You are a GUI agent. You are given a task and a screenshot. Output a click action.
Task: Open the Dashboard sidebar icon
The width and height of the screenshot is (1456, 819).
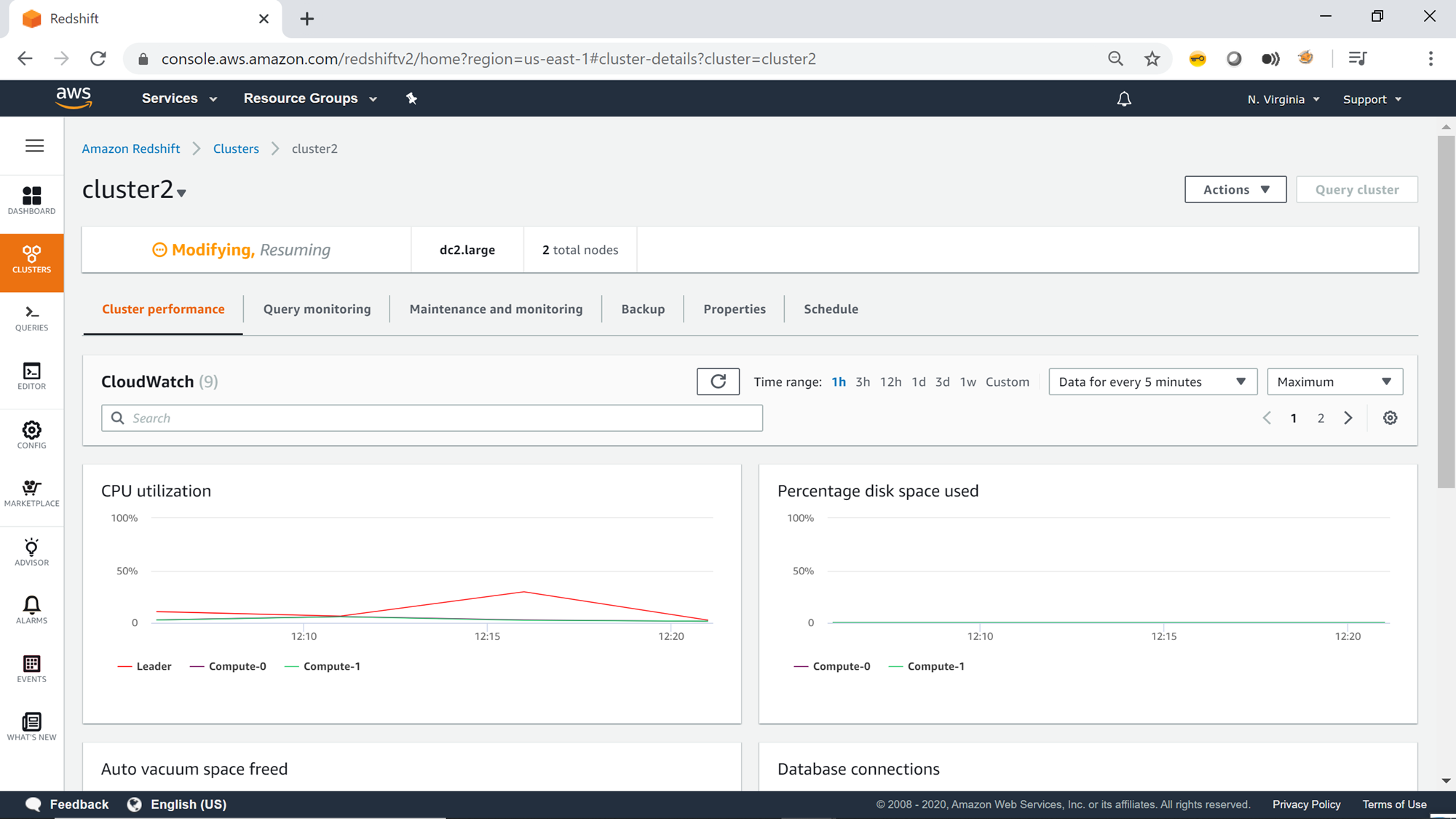point(31,200)
